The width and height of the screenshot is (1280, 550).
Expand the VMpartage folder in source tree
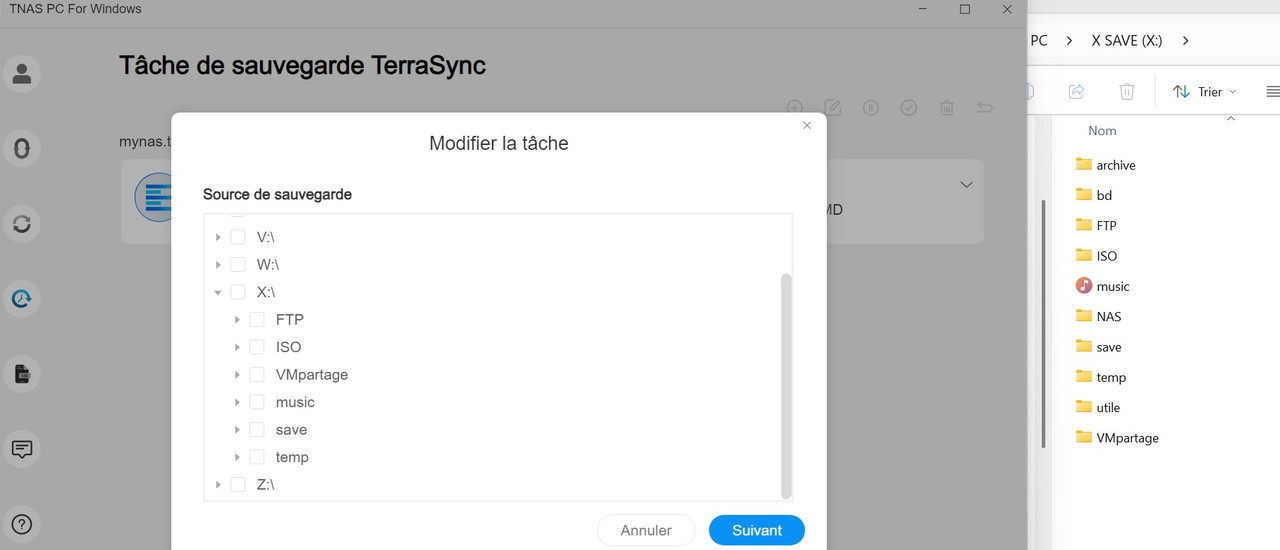[x=237, y=375]
